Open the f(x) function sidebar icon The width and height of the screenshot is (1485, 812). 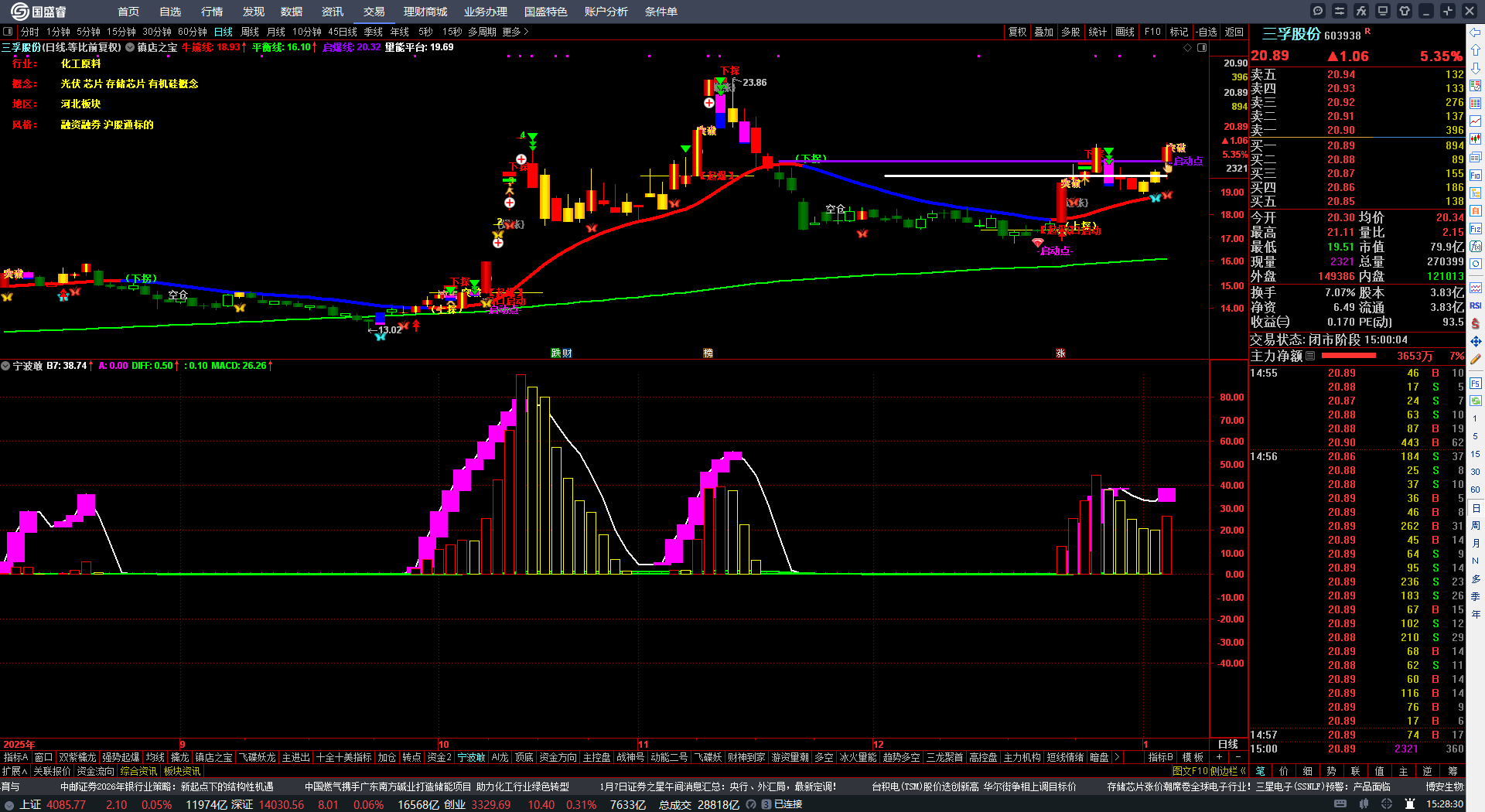pyautogui.click(x=1476, y=247)
